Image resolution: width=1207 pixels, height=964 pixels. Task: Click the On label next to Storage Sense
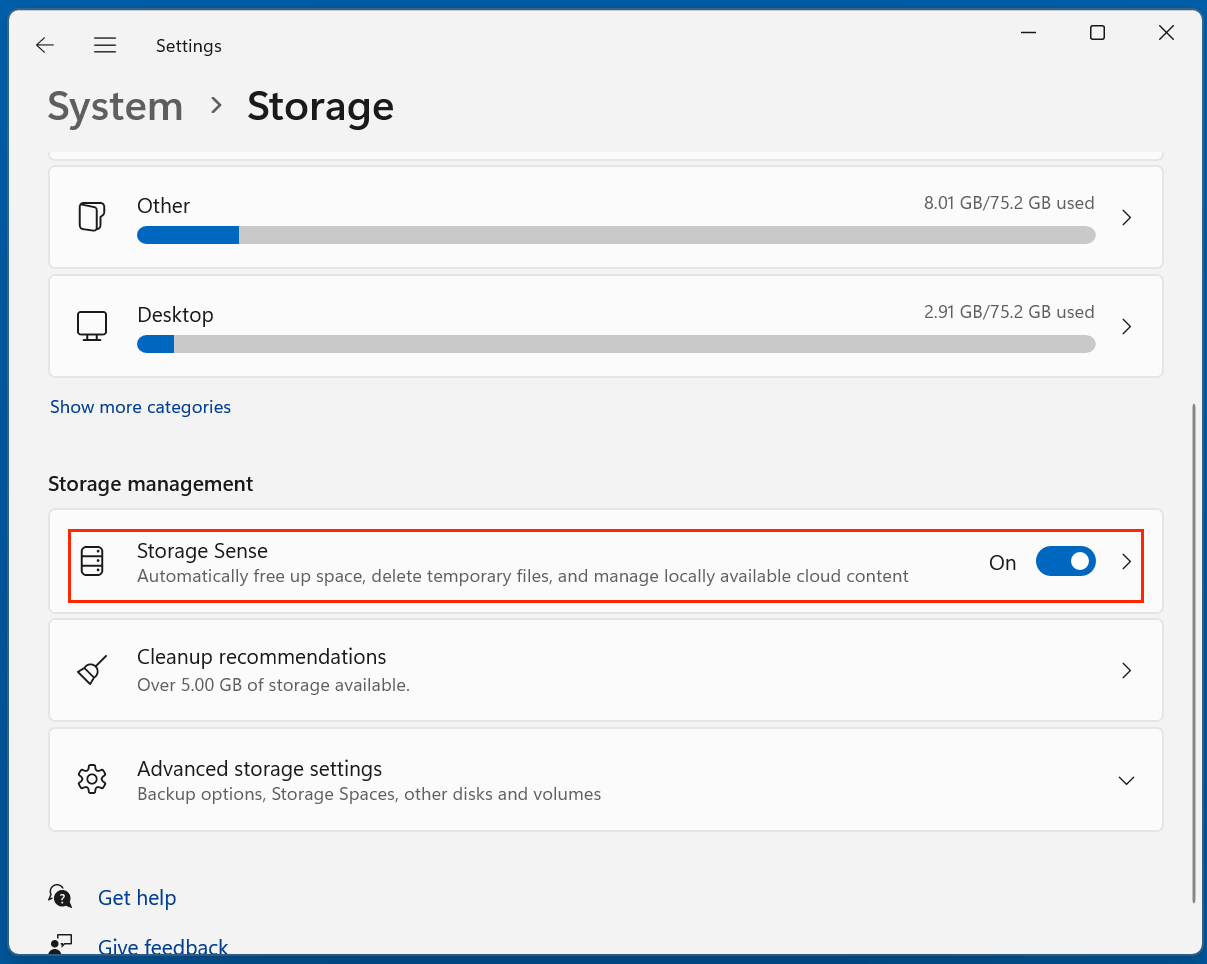pos(1002,563)
